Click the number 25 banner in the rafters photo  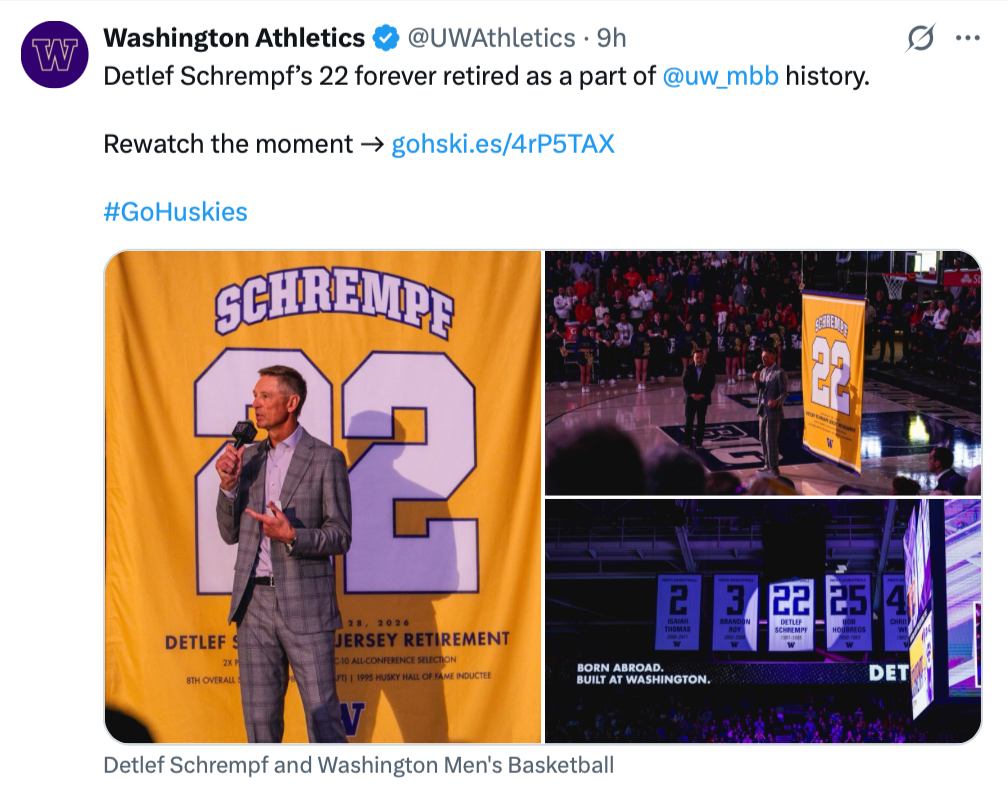pyautogui.click(x=848, y=610)
